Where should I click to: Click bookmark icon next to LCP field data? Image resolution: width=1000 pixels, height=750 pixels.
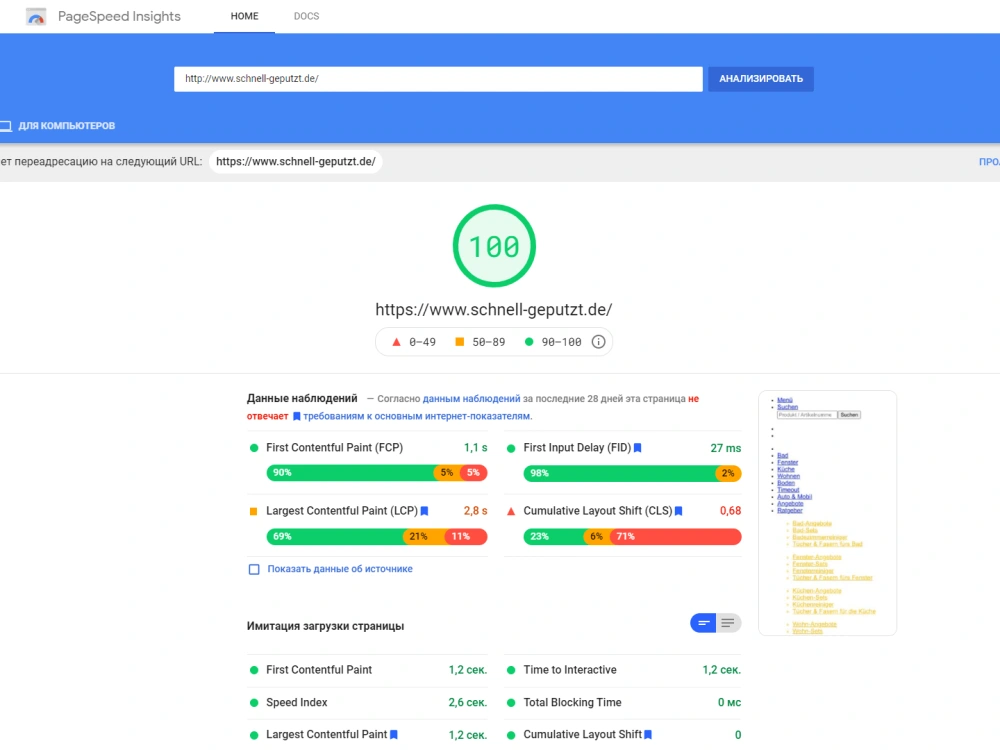[424, 511]
